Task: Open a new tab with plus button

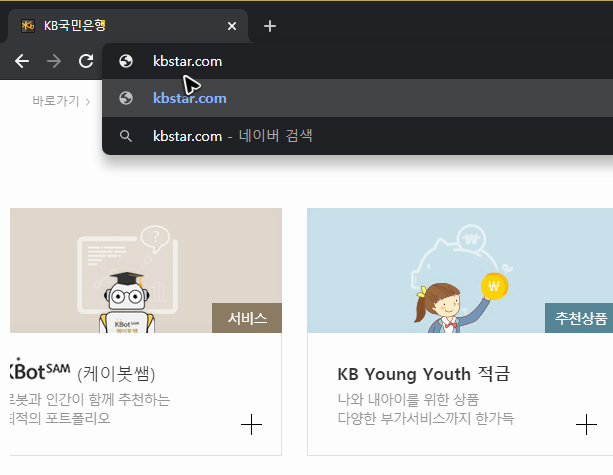Action: (x=270, y=26)
